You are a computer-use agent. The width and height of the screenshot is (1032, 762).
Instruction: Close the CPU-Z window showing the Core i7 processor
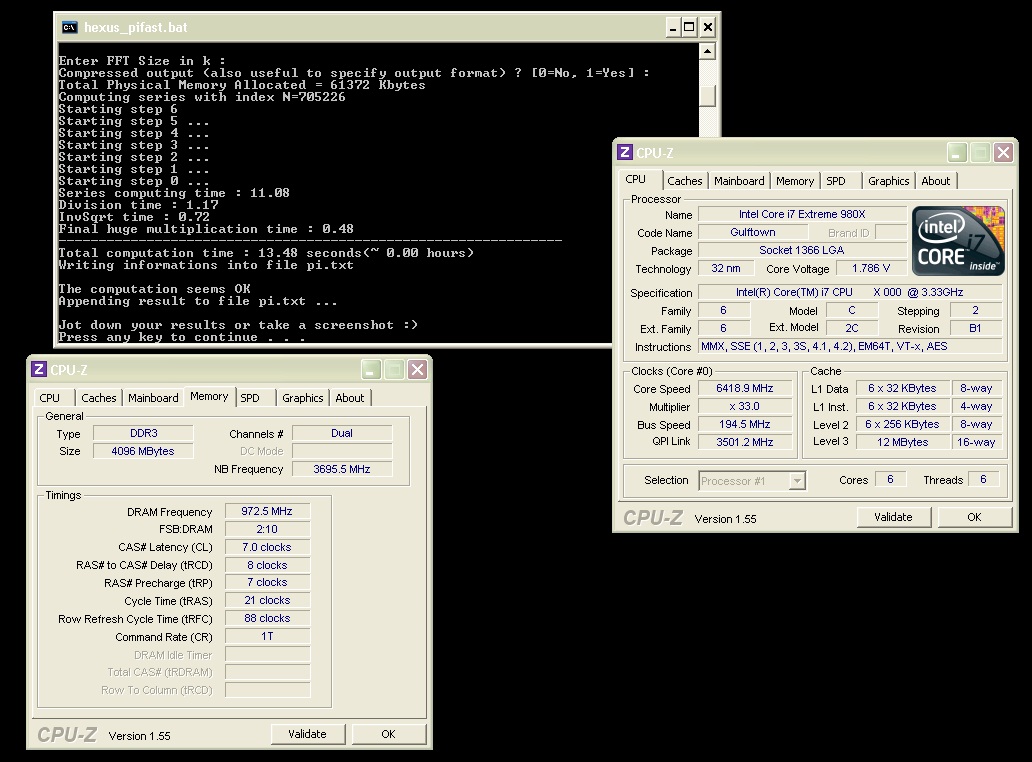pos(1002,153)
